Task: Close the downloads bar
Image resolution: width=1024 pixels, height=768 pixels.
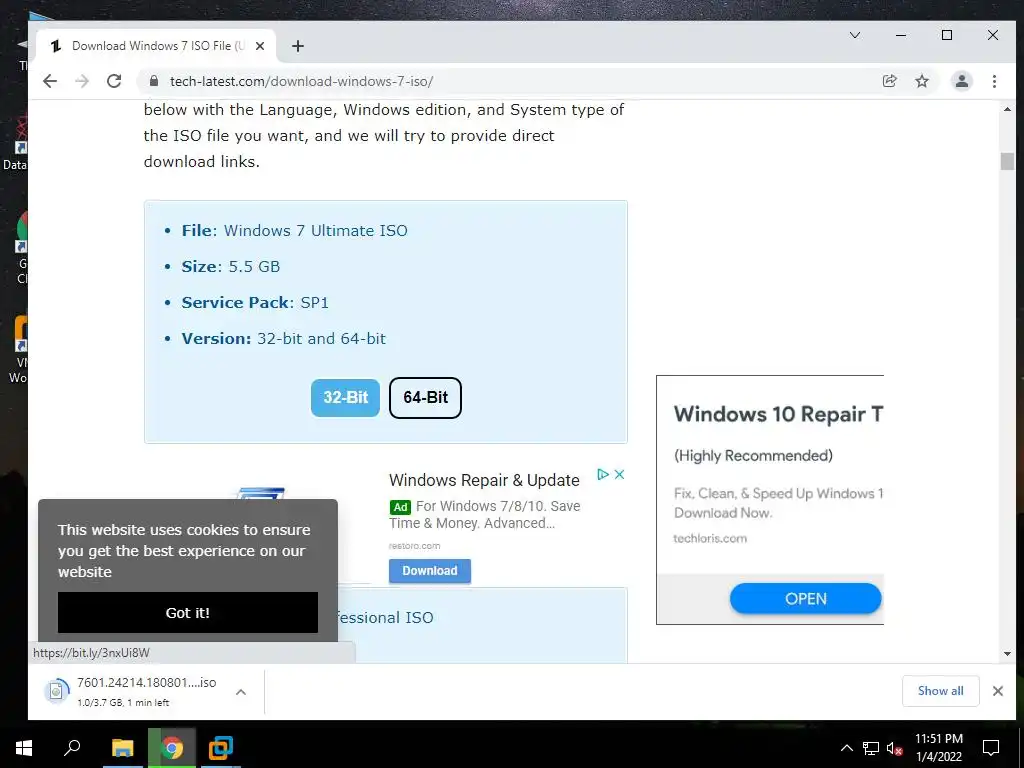Action: click(998, 691)
